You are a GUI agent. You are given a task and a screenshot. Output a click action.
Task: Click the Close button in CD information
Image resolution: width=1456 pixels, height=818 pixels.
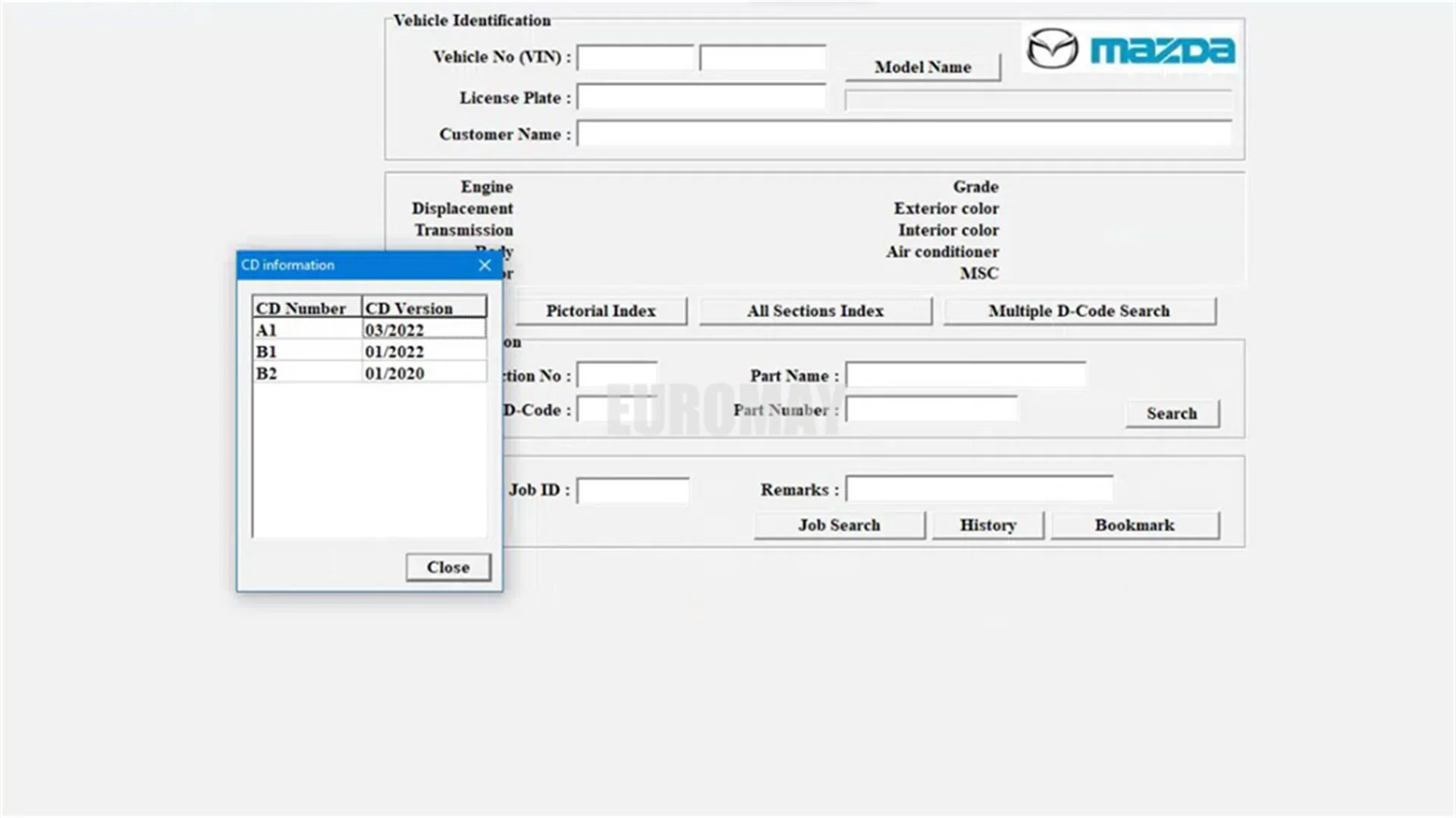click(x=448, y=567)
